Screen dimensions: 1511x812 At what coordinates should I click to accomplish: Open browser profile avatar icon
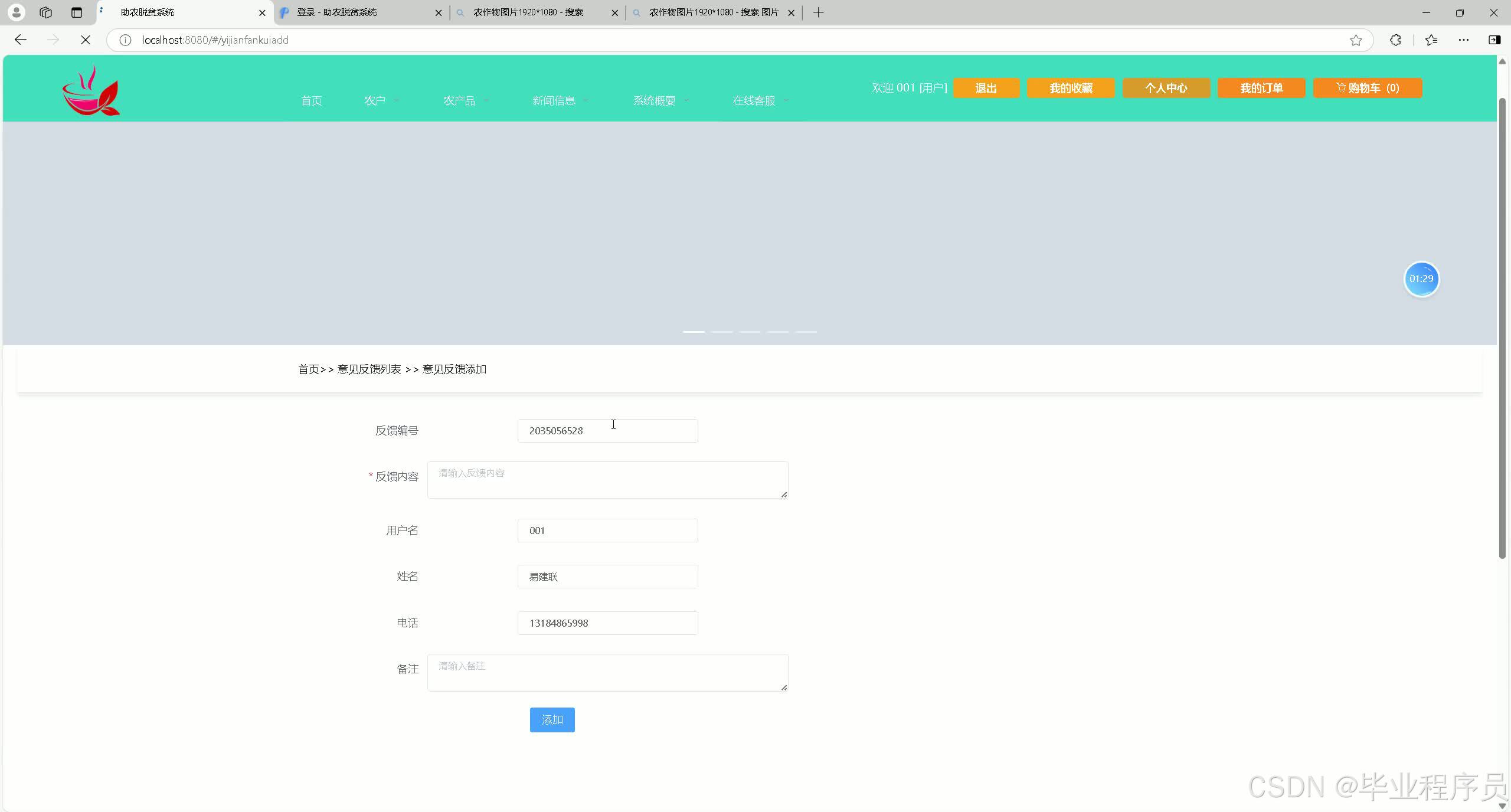(x=17, y=12)
